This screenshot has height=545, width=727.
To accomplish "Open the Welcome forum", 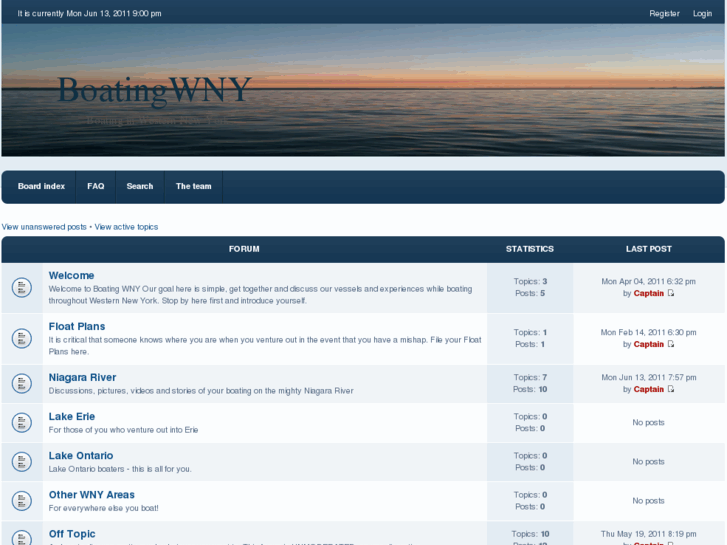I will 71,276.
